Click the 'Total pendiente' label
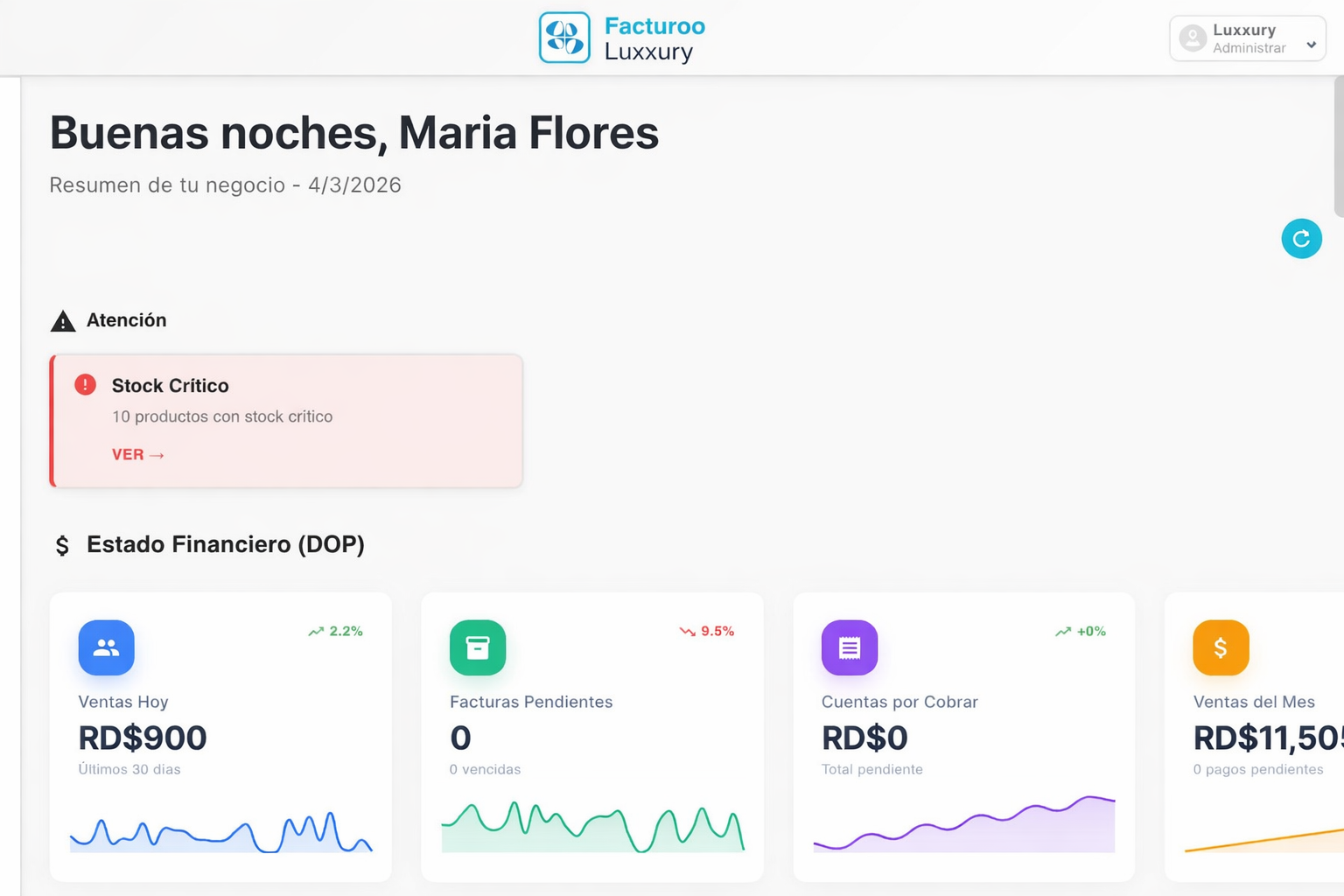Viewport: 1344px width, 896px height. pos(871,769)
